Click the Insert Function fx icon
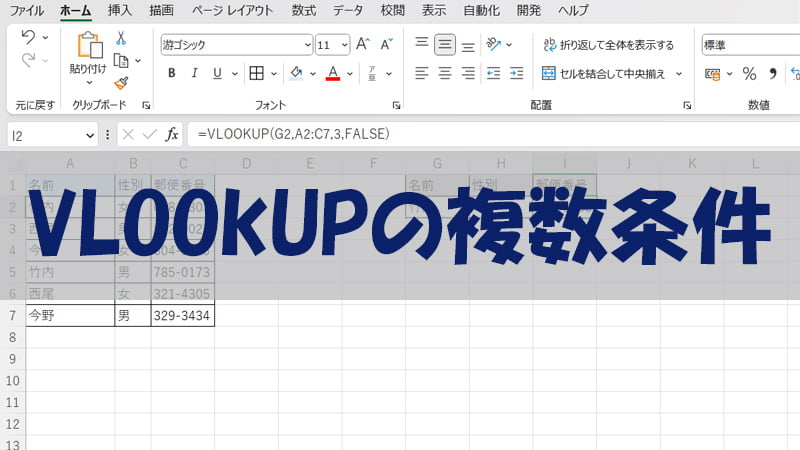This screenshot has height=450, width=800. (x=172, y=134)
